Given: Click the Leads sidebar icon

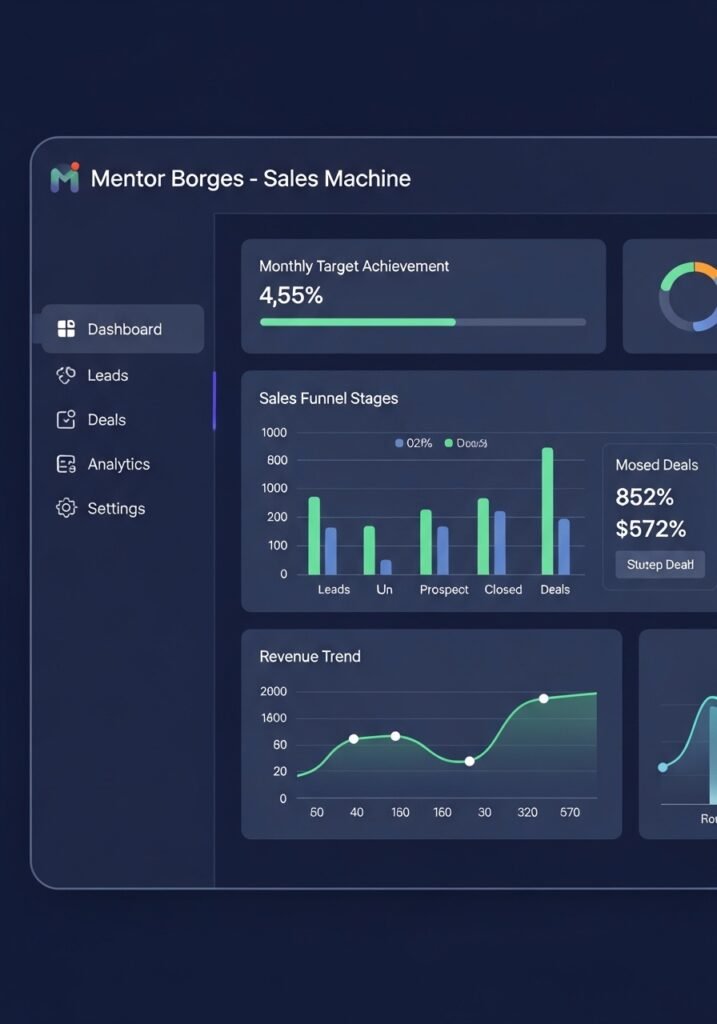Looking at the screenshot, I should click(x=66, y=375).
